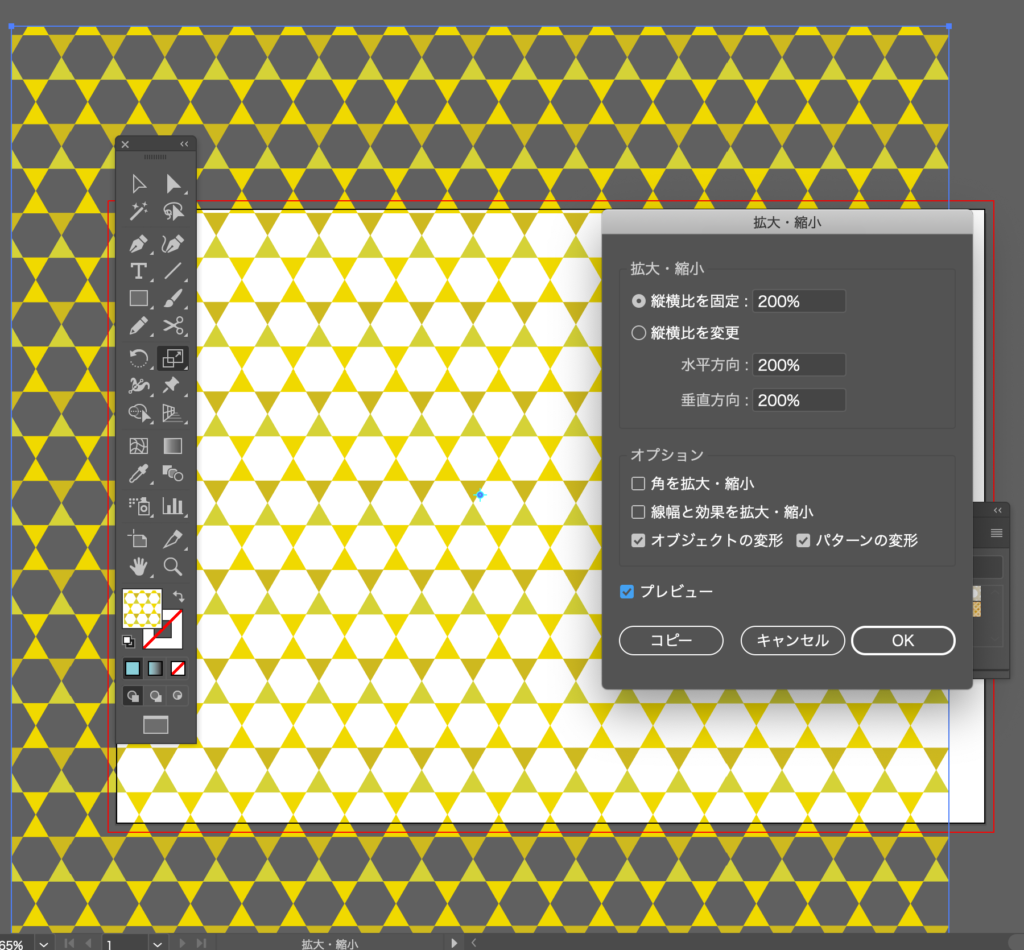Click the pattern fill color swatch
Image resolution: width=1024 pixels, height=950 pixels.
tap(142, 609)
